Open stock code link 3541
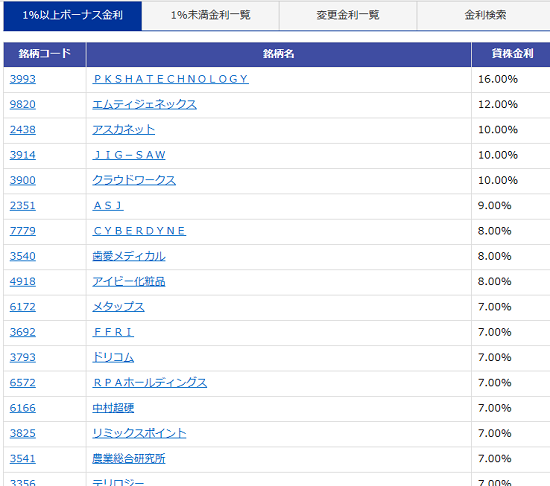The height and width of the screenshot is (486, 550). [x=23, y=459]
